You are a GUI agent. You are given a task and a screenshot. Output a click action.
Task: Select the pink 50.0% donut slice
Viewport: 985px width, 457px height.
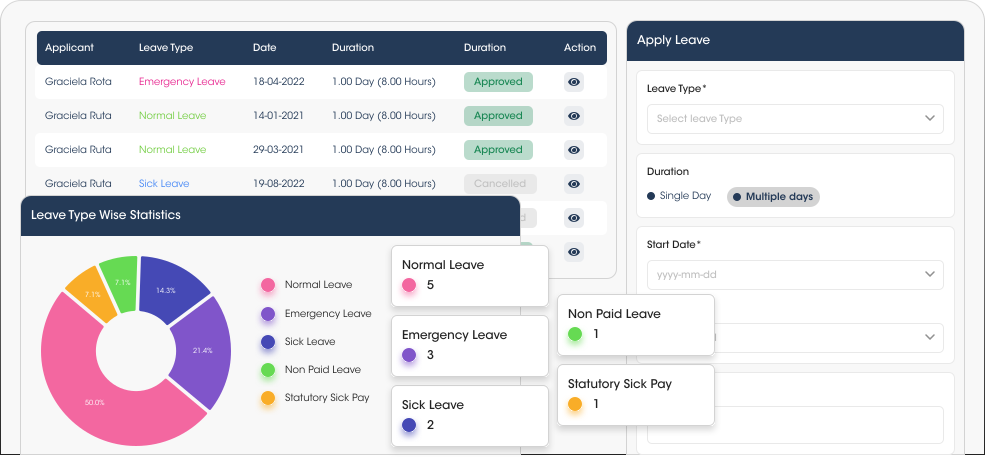[x=94, y=402]
